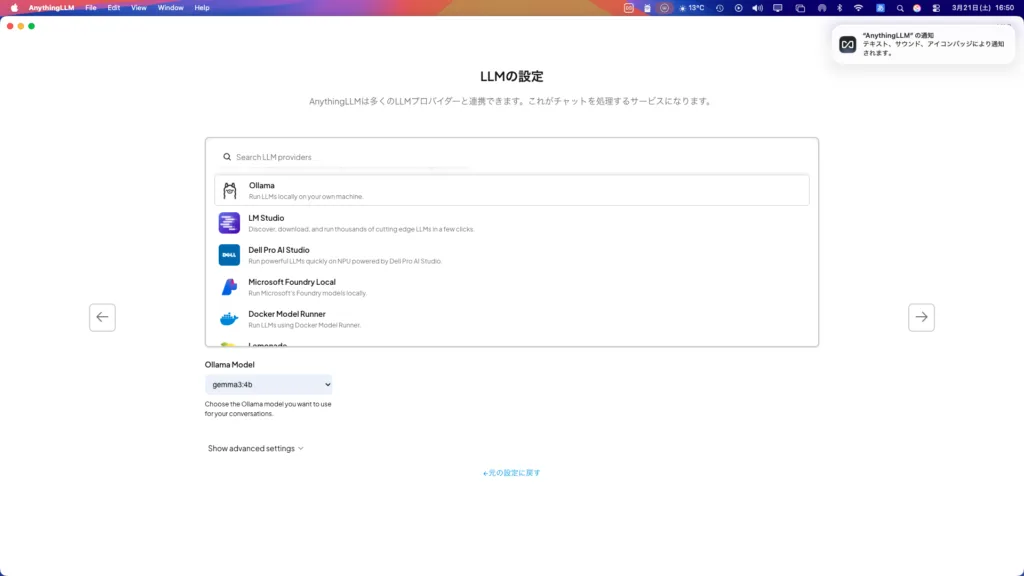This screenshot has height=576, width=1024.
Task: Go back with the left arrow button
Action: tap(102, 317)
